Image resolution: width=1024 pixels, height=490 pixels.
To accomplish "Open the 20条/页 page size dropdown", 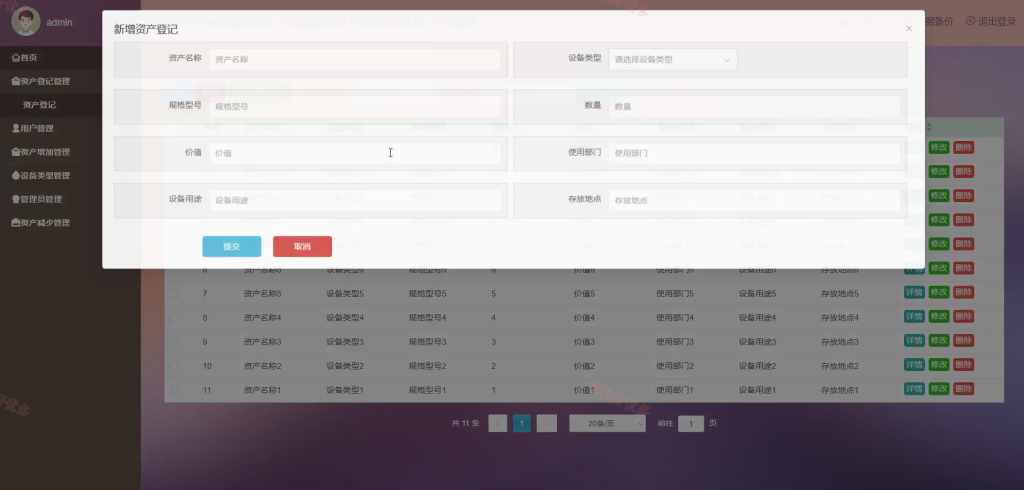I will 607,423.
